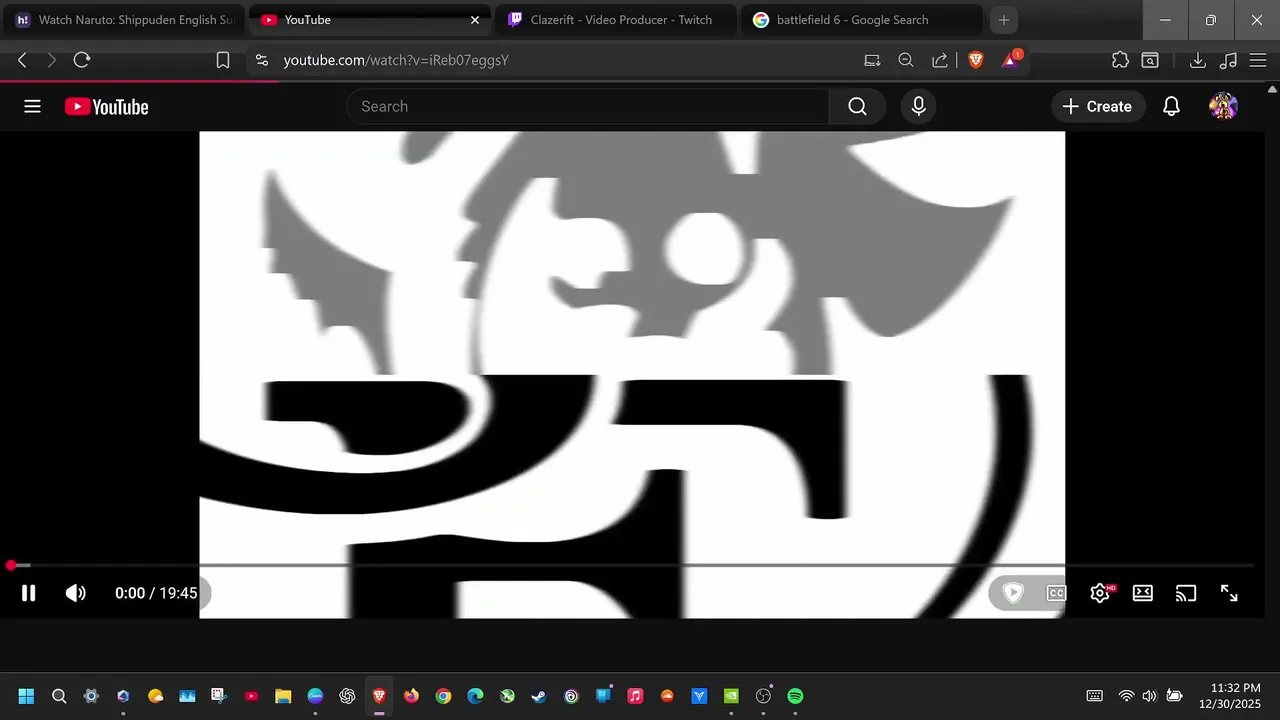Open Brave Shields lion icon
1280x720 pixels.
pyautogui.click(x=976, y=60)
